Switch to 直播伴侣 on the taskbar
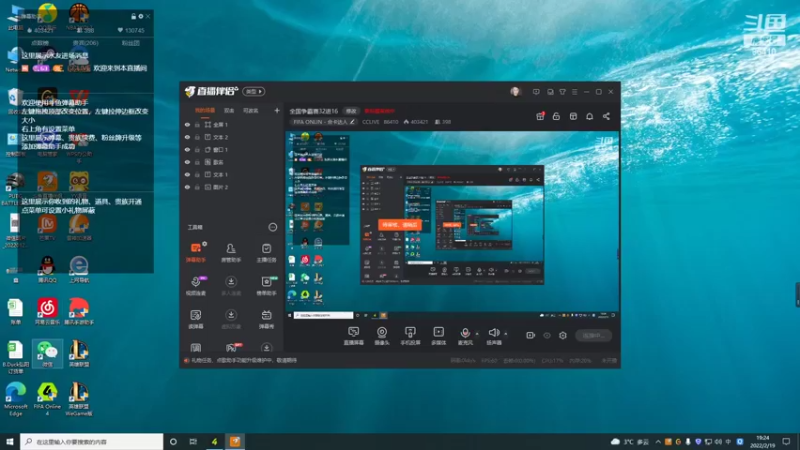 click(x=235, y=442)
